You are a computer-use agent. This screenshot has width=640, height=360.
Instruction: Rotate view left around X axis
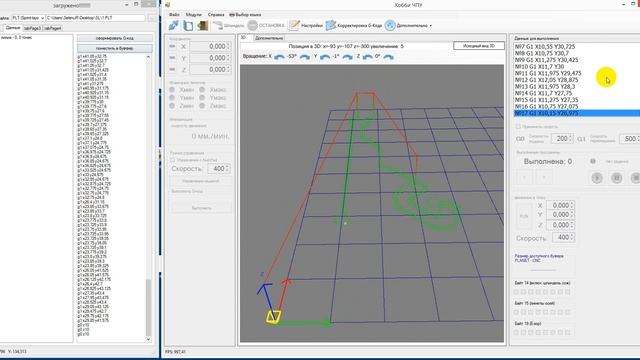click(x=279, y=57)
